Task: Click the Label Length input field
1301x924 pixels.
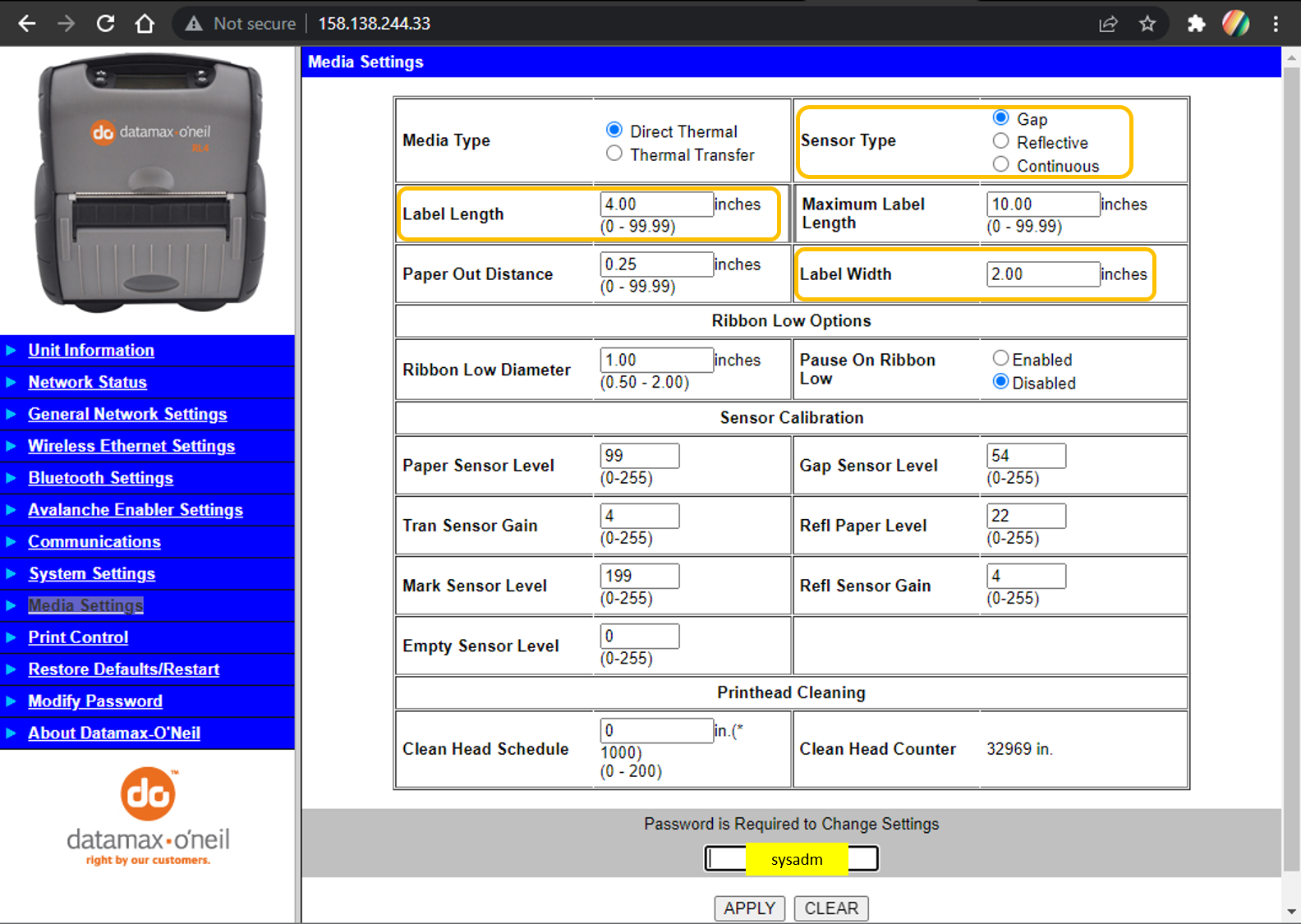Action: (x=655, y=205)
